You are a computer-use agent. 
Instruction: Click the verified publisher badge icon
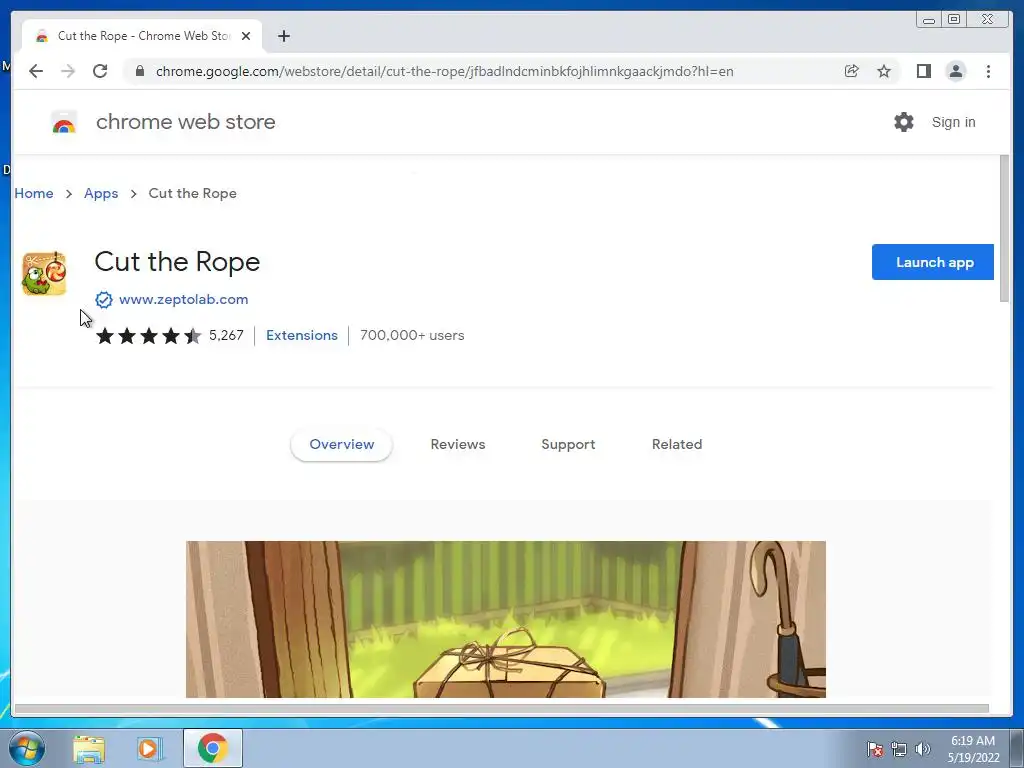tap(104, 300)
